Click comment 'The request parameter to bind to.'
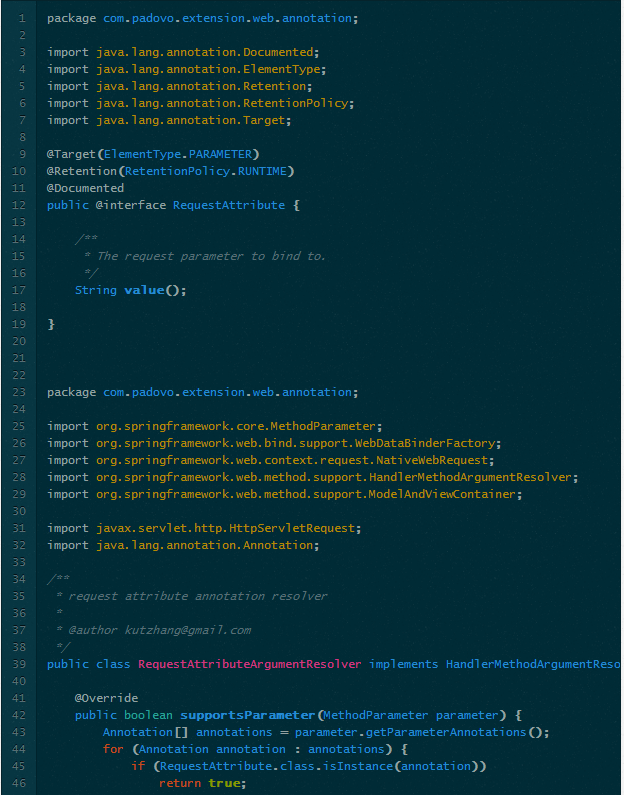 tap(211, 256)
